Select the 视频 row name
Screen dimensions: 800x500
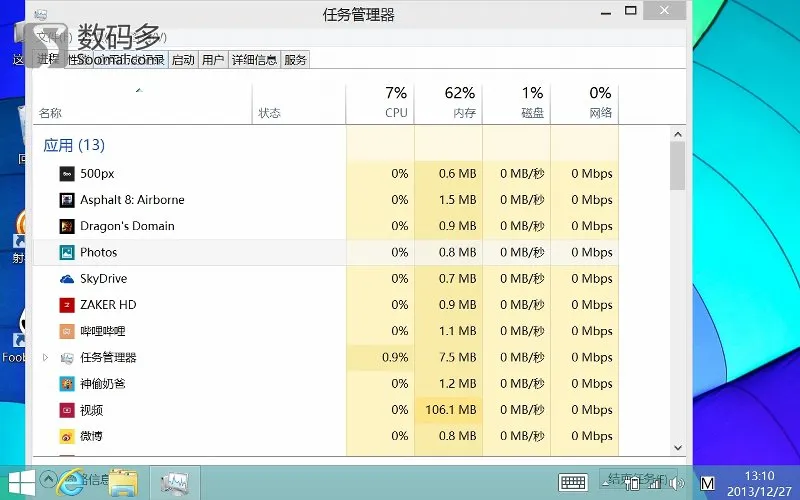(x=92, y=410)
